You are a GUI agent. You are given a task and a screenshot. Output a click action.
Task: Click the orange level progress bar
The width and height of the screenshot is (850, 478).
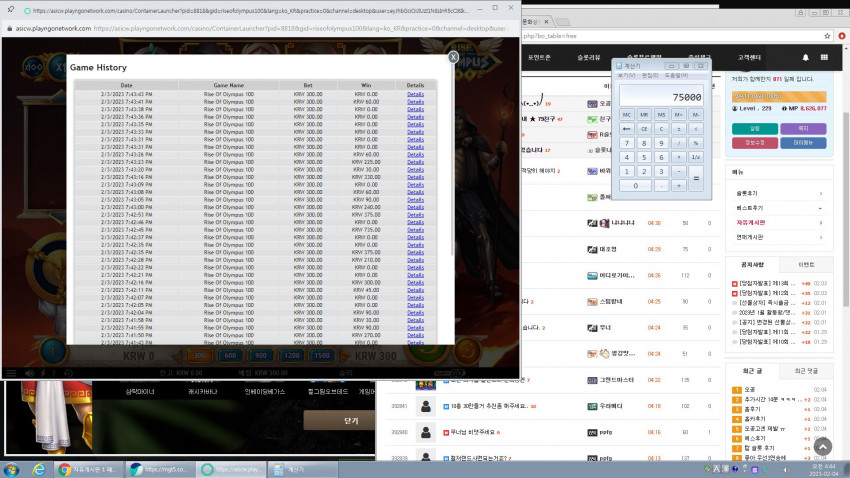coord(779,96)
